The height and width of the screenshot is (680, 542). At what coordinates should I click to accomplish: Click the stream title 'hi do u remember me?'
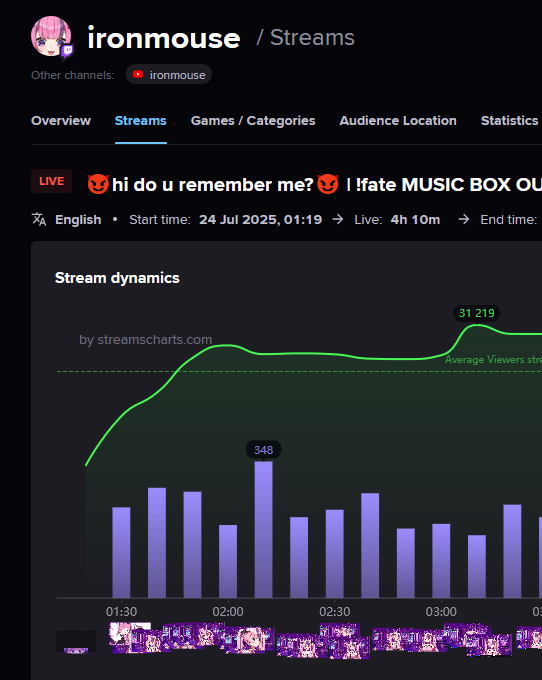pos(212,185)
